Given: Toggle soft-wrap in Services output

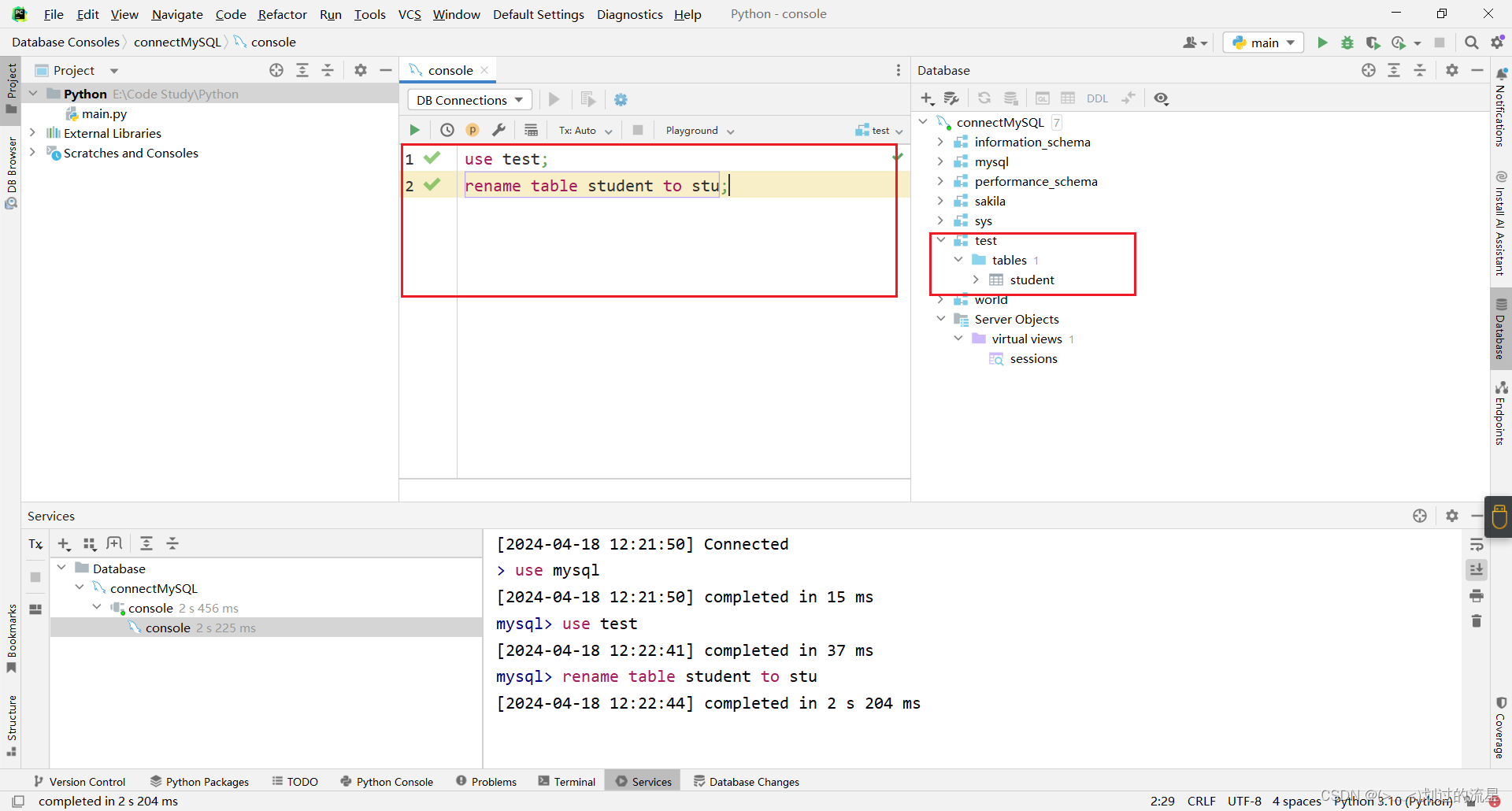Looking at the screenshot, I should point(1477,544).
